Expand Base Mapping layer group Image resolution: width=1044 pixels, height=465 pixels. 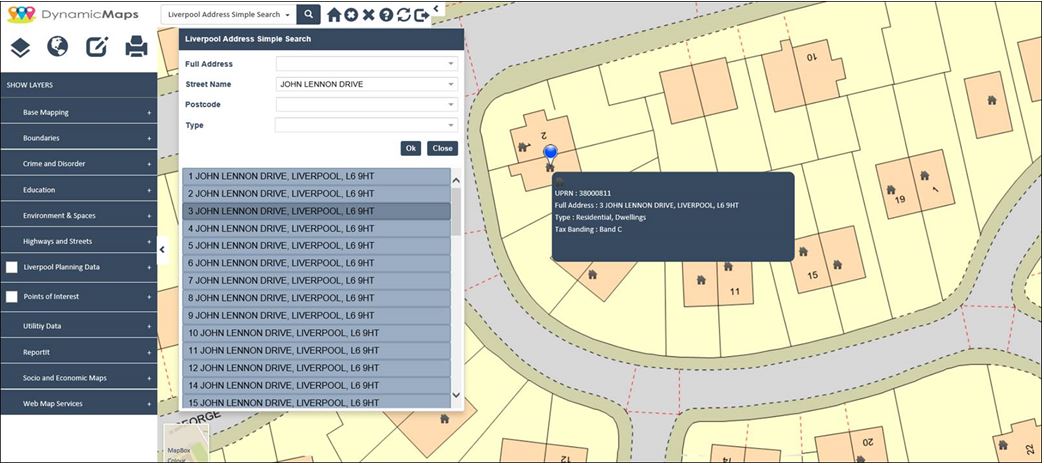tap(79, 113)
